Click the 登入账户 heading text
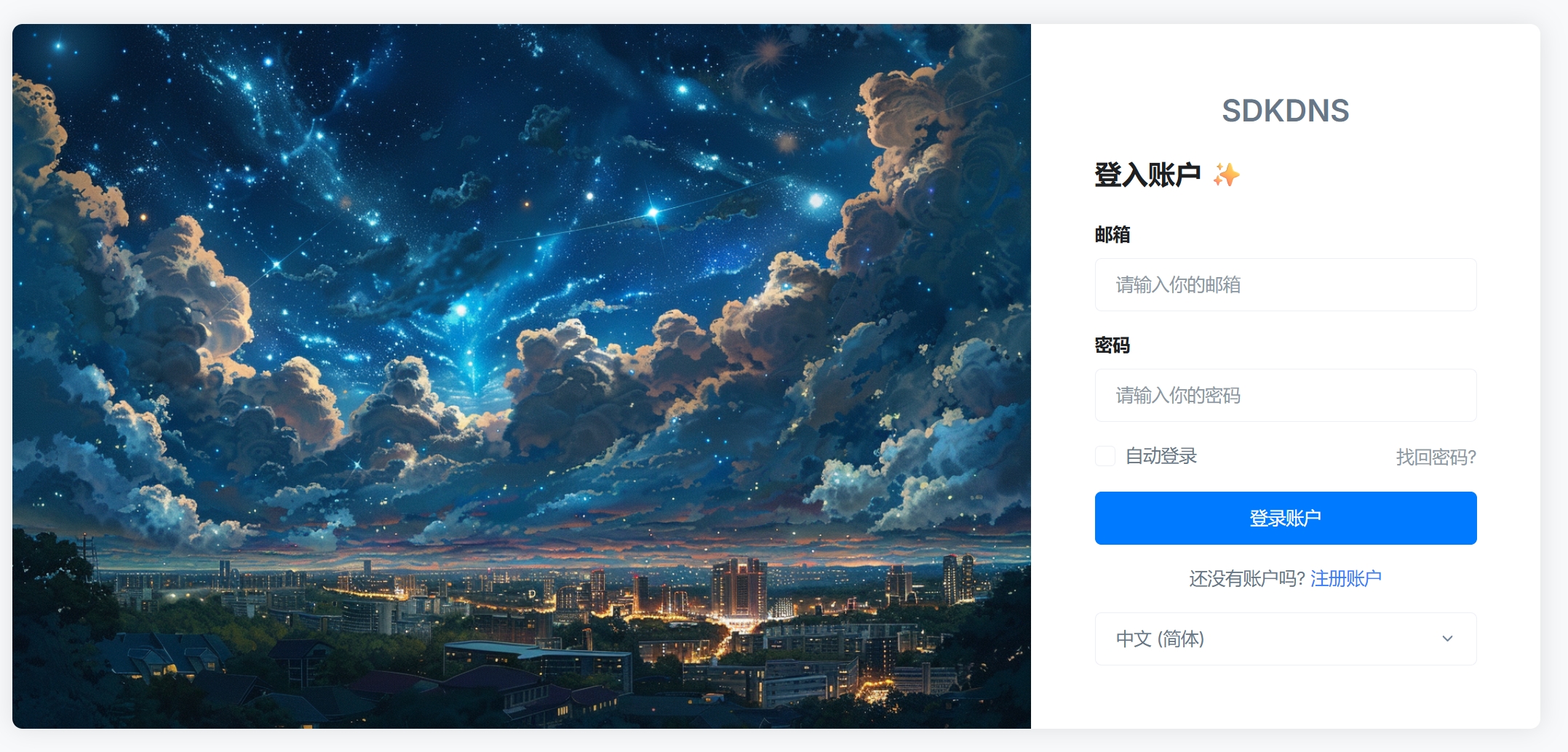1568x752 pixels. click(1147, 175)
